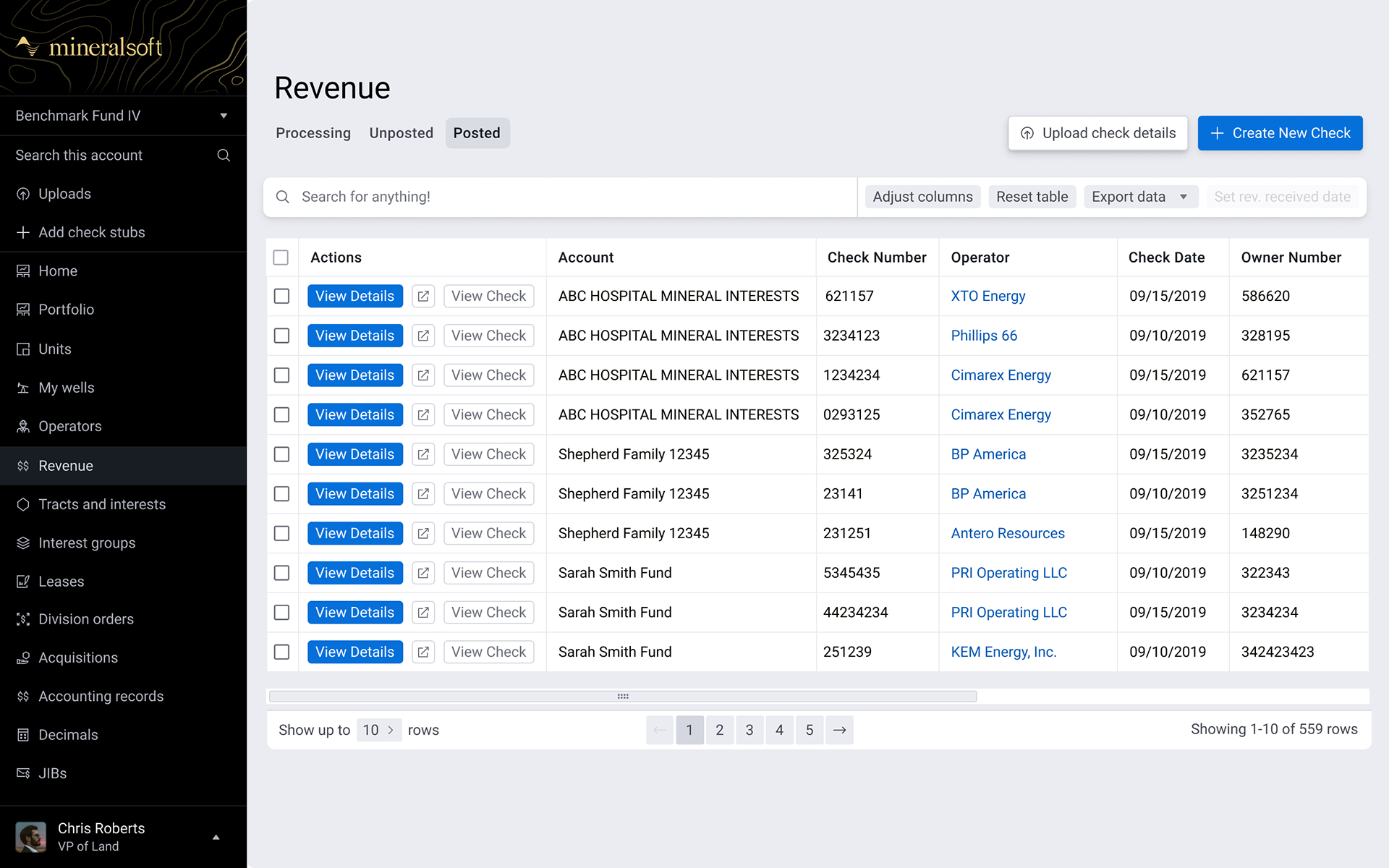Click the mineralsoft logo
This screenshot has height=868, width=1389.
point(89,47)
